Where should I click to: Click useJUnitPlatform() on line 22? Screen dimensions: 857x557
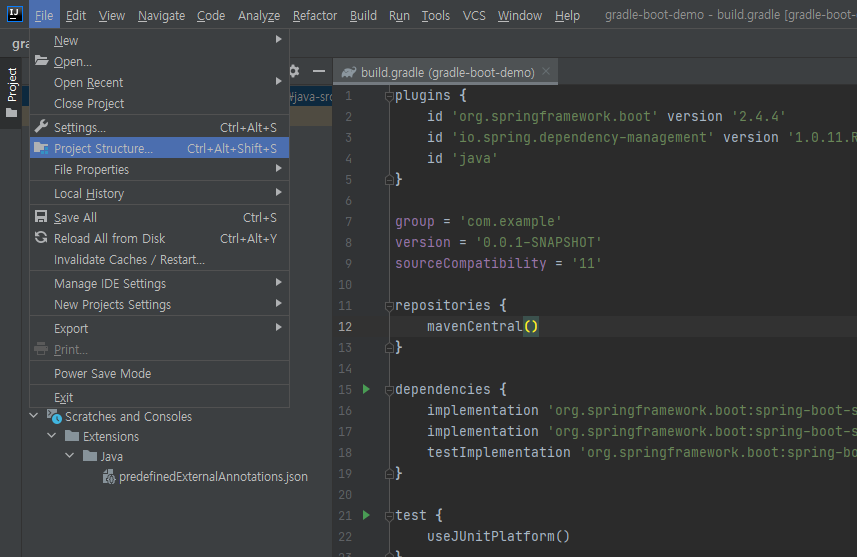498,536
